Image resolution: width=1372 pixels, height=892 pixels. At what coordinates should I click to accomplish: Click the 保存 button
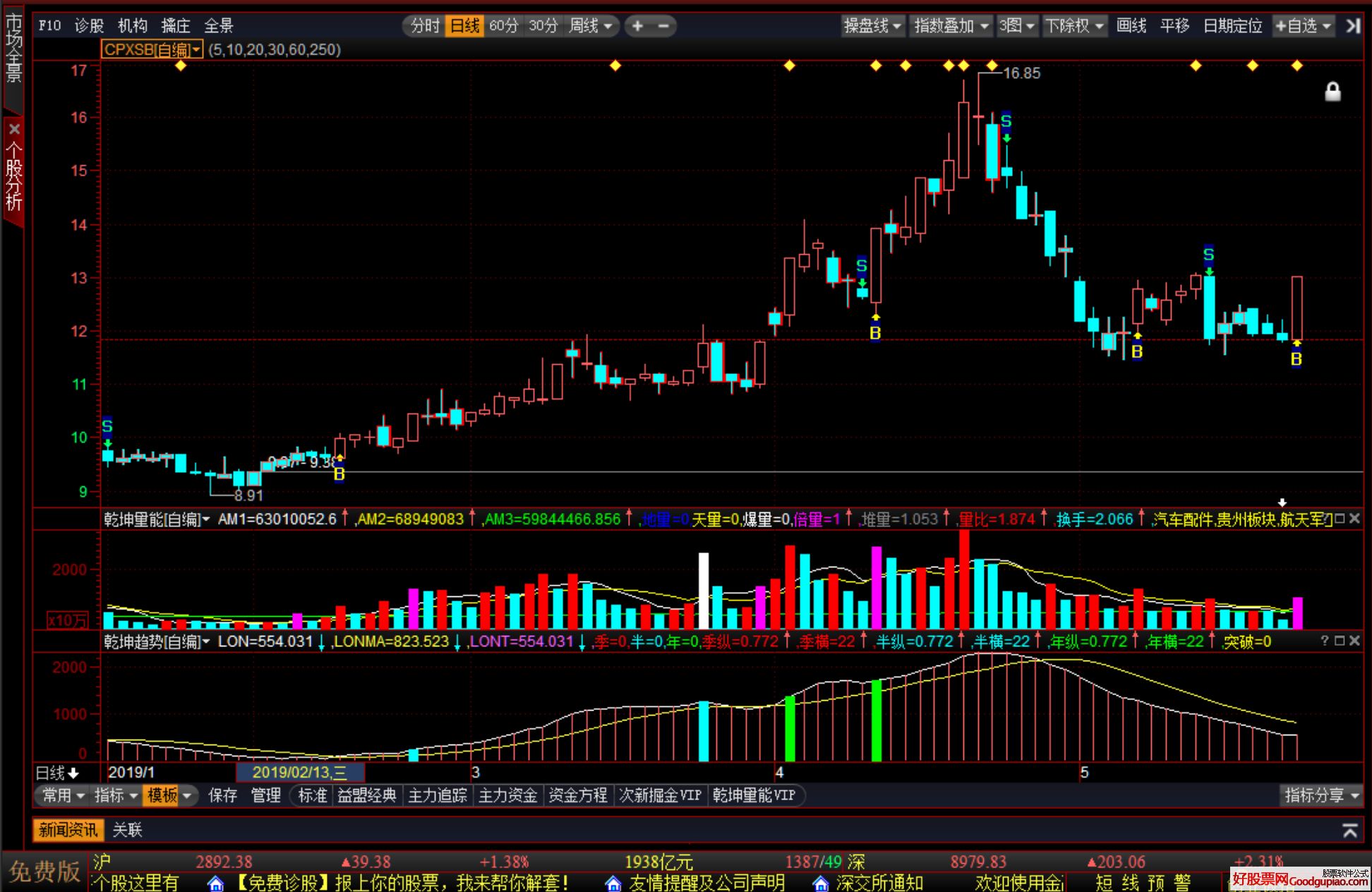pyautogui.click(x=223, y=795)
